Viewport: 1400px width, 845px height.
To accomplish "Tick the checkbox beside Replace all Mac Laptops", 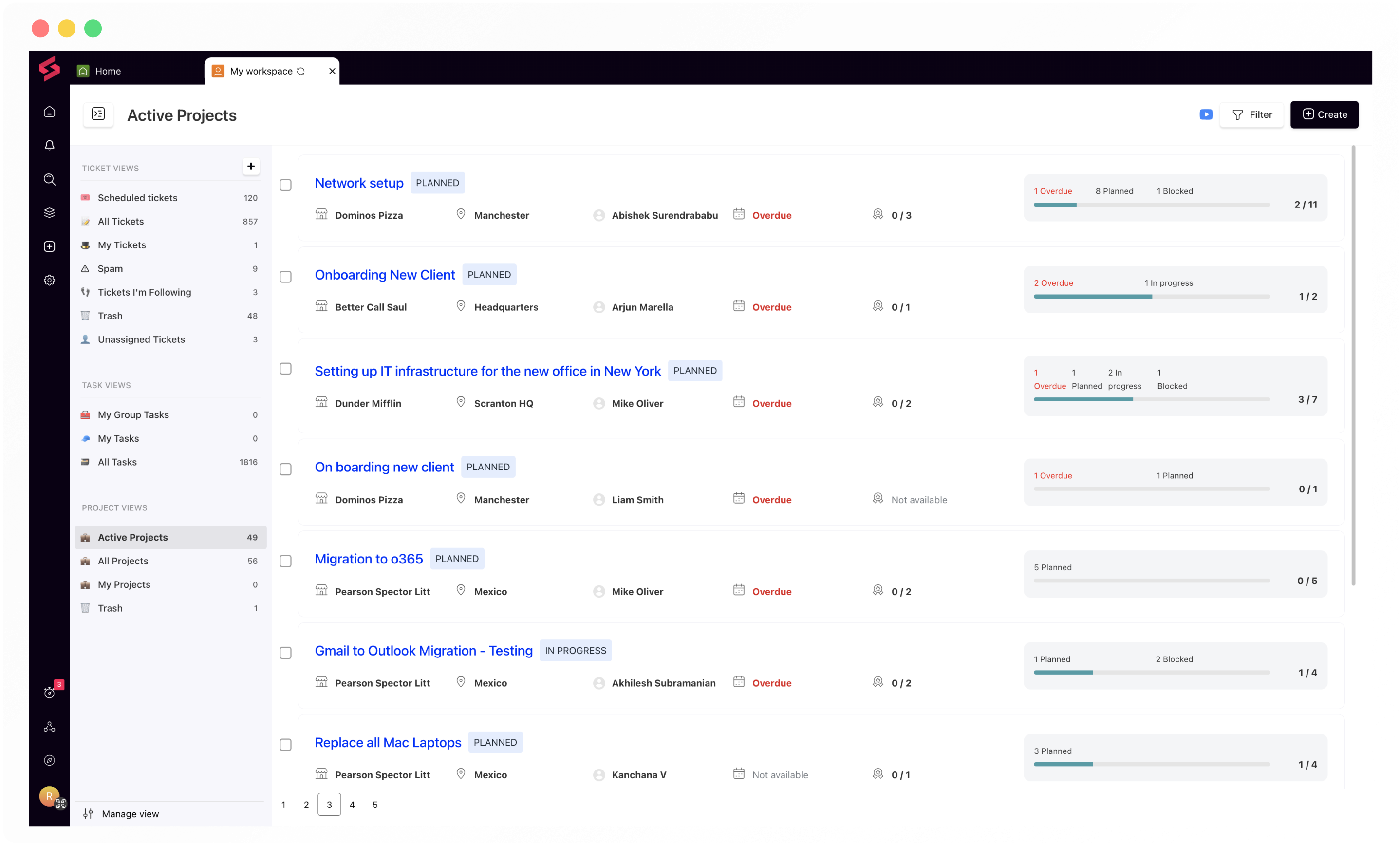I will (286, 744).
